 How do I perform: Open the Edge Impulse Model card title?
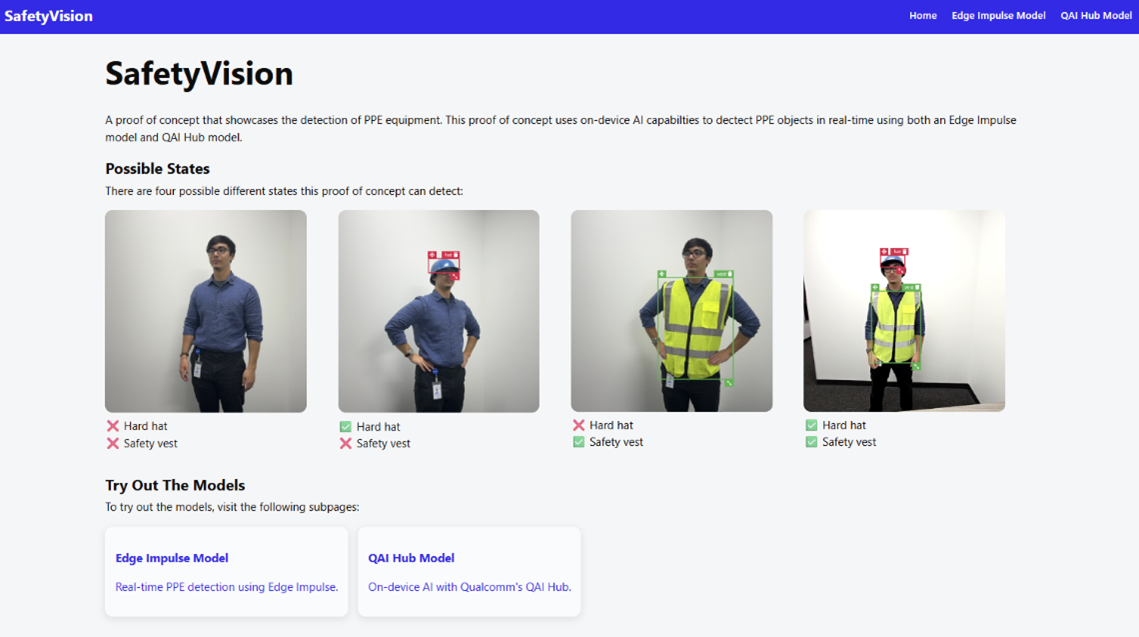(171, 558)
